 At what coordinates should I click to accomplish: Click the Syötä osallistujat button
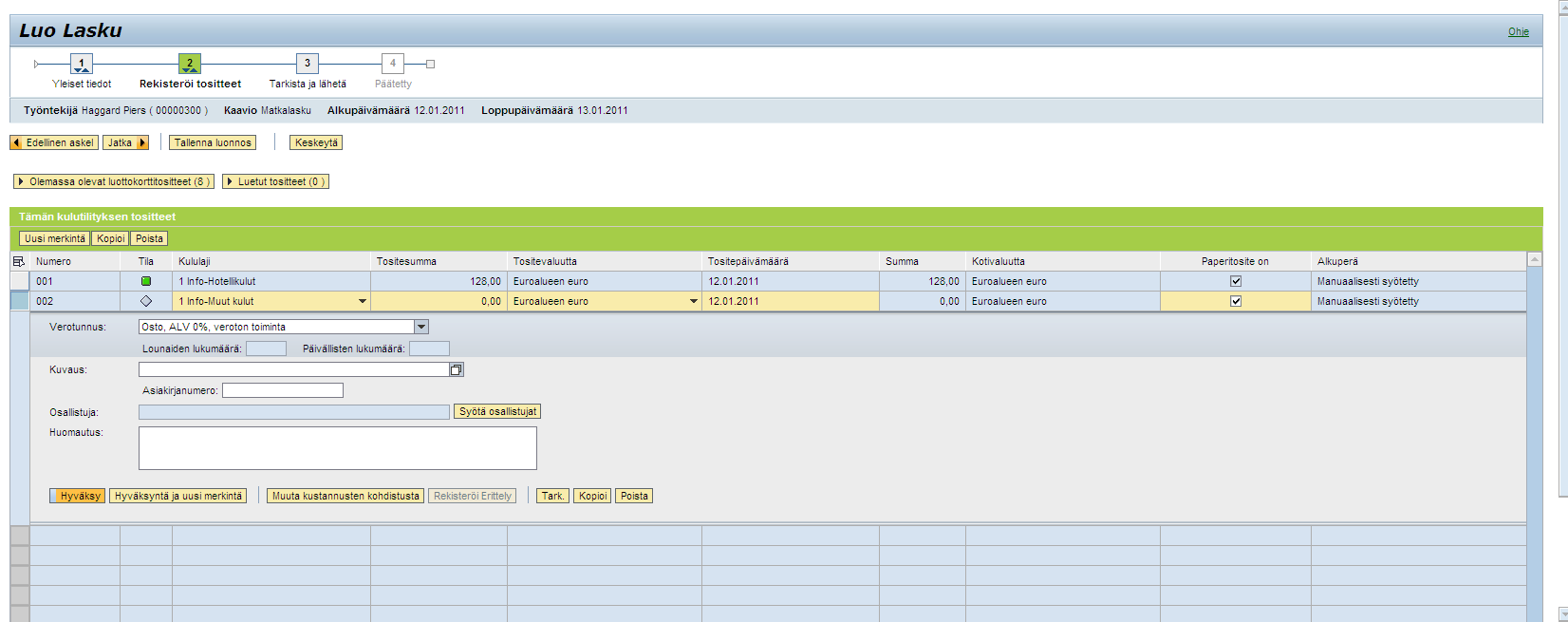tap(497, 411)
